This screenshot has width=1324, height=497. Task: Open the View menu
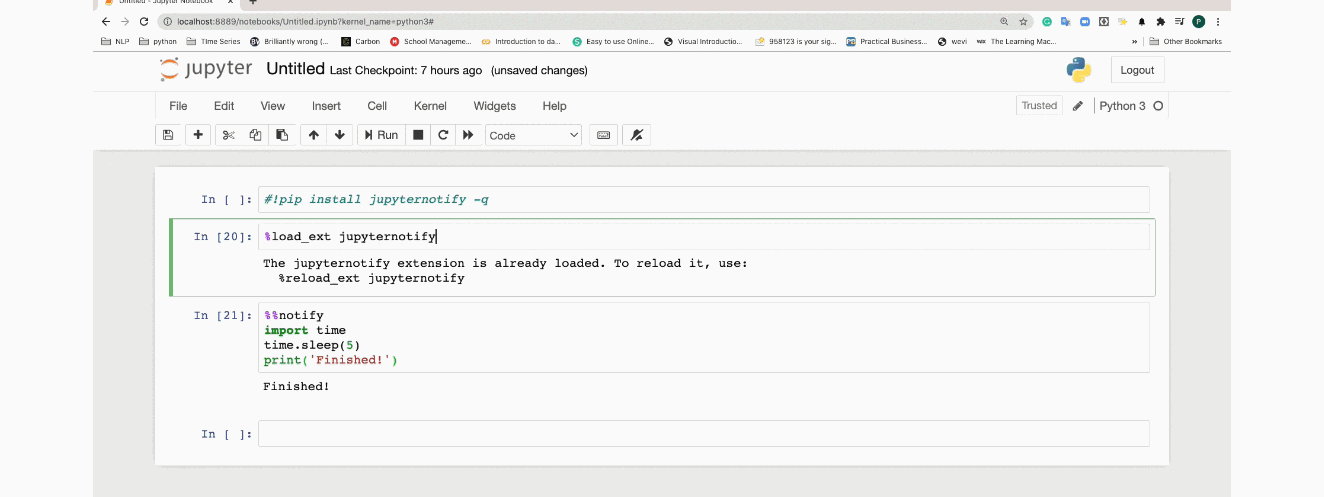pos(273,106)
